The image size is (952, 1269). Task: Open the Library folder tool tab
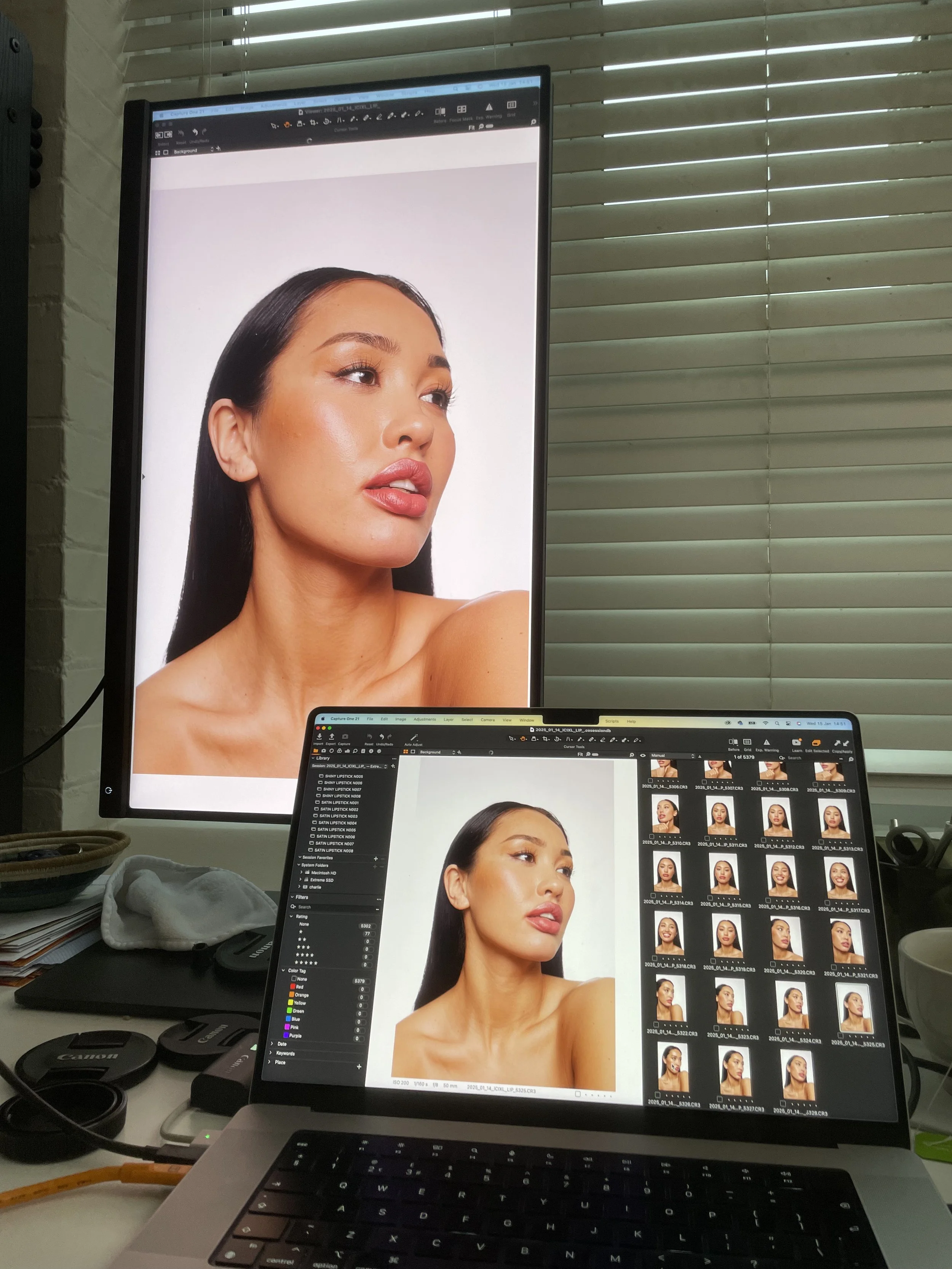[x=316, y=750]
